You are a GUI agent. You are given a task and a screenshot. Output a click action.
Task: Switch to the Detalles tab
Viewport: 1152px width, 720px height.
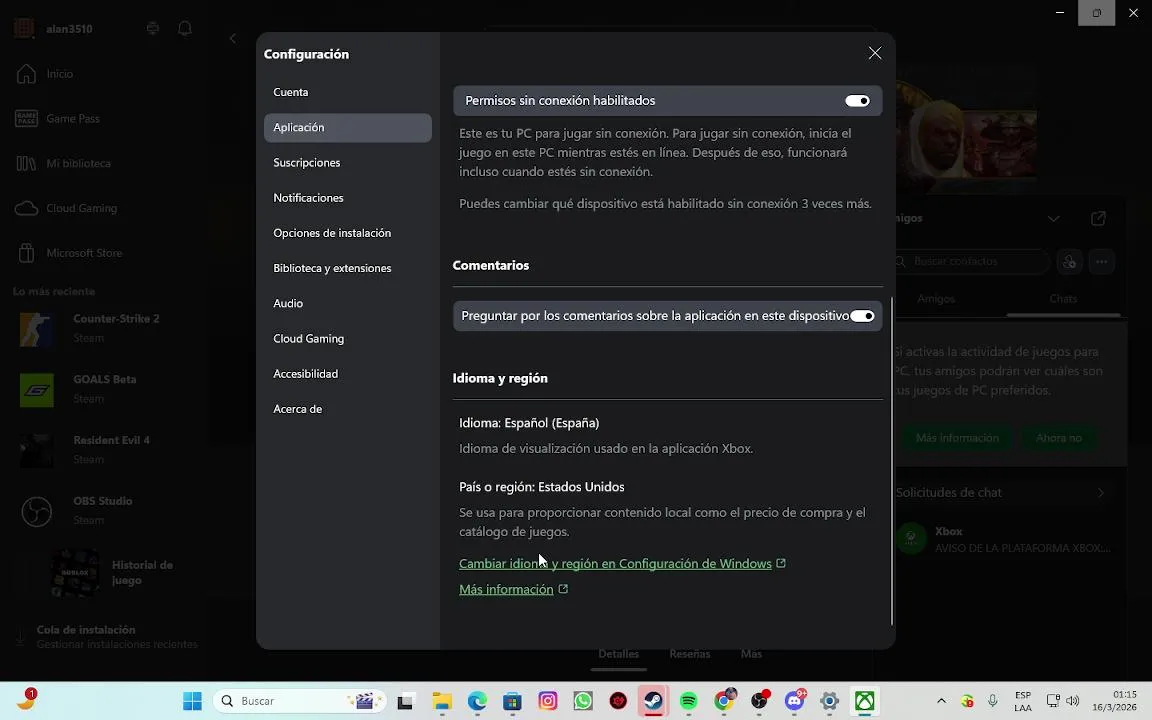pos(619,654)
